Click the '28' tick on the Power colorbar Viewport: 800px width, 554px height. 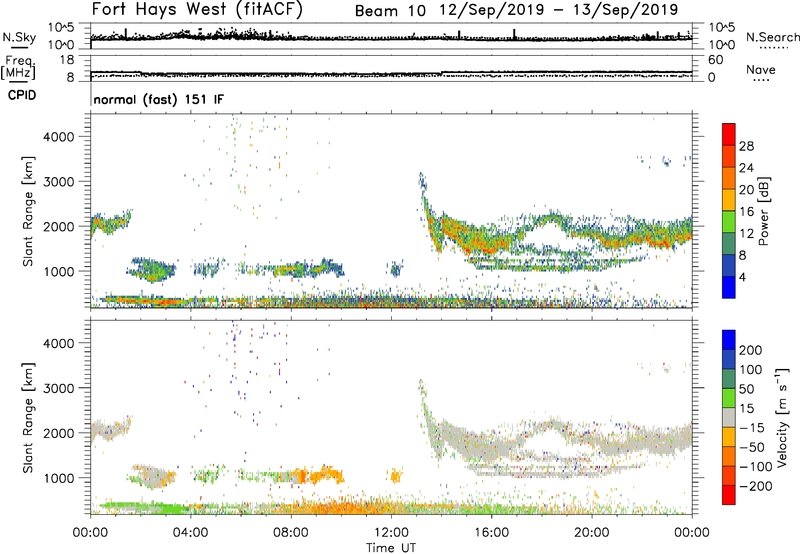pos(746,146)
